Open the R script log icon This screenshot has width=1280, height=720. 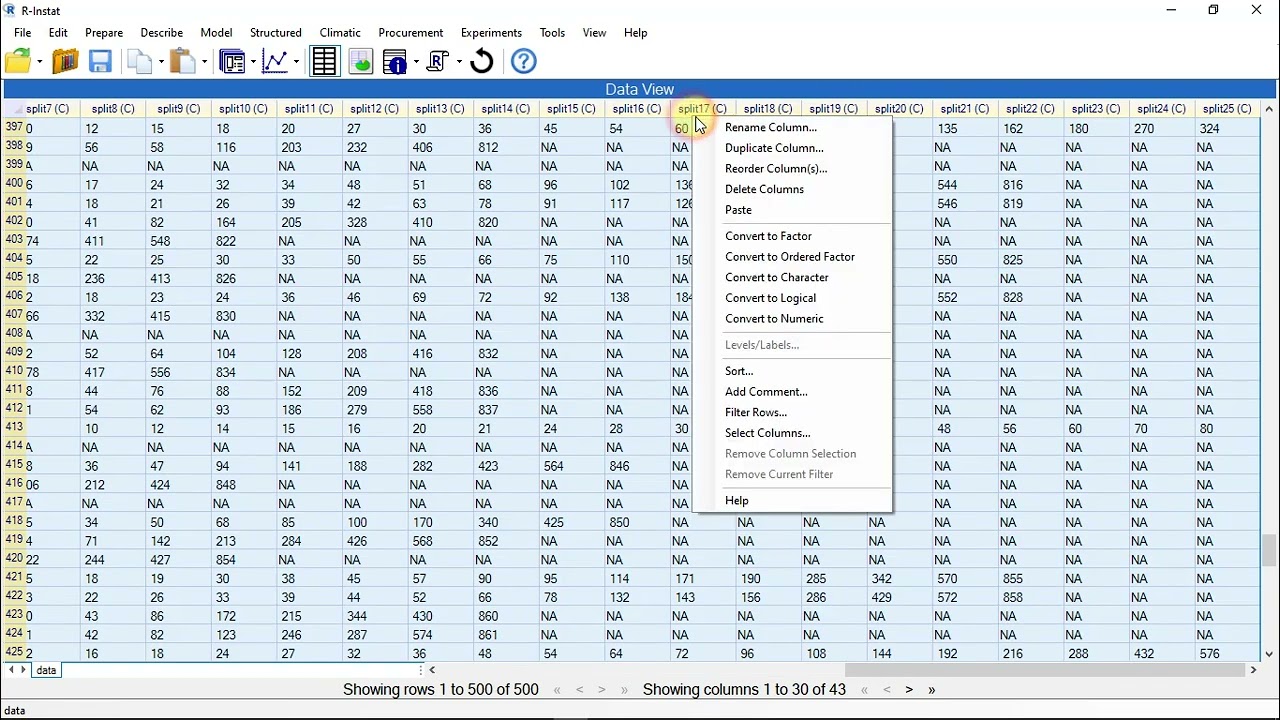point(438,62)
